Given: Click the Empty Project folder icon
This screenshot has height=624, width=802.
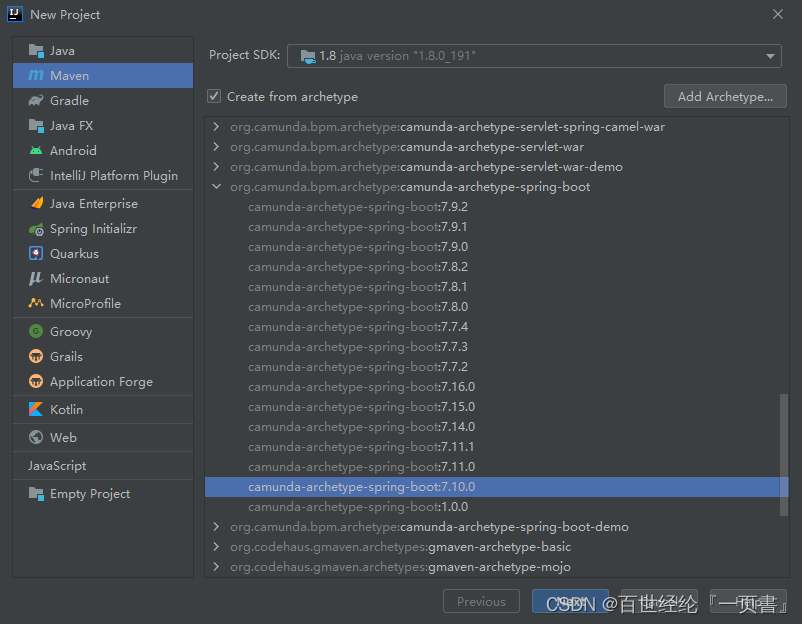Looking at the screenshot, I should tap(36, 494).
